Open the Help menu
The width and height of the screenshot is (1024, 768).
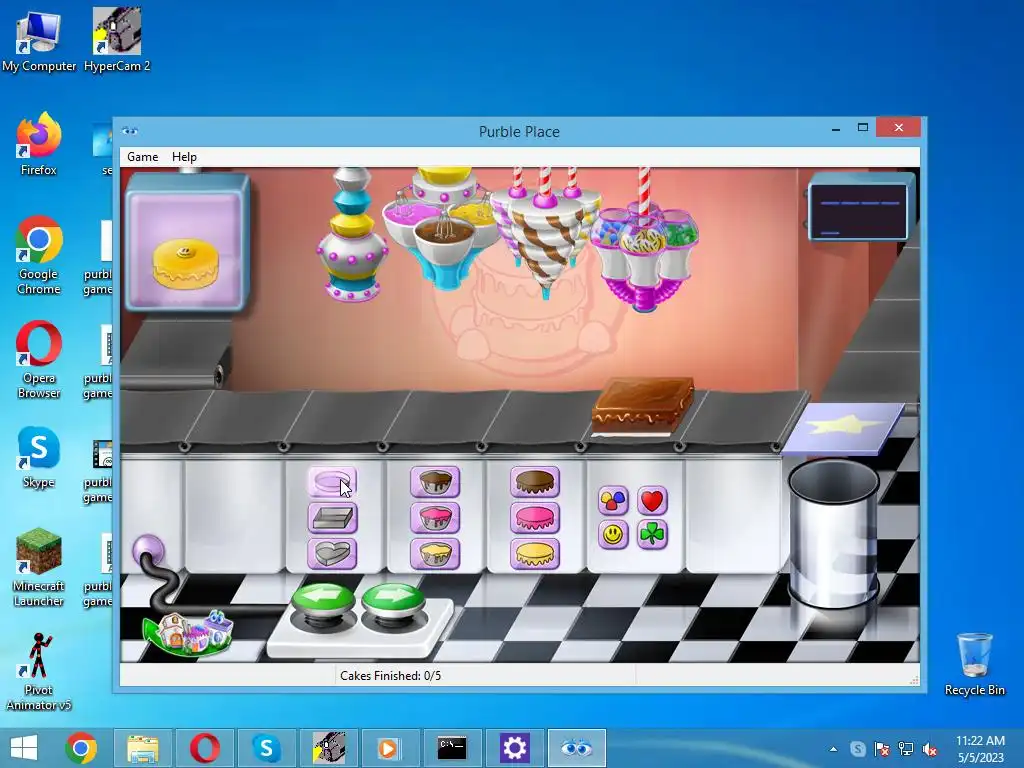point(184,157)
